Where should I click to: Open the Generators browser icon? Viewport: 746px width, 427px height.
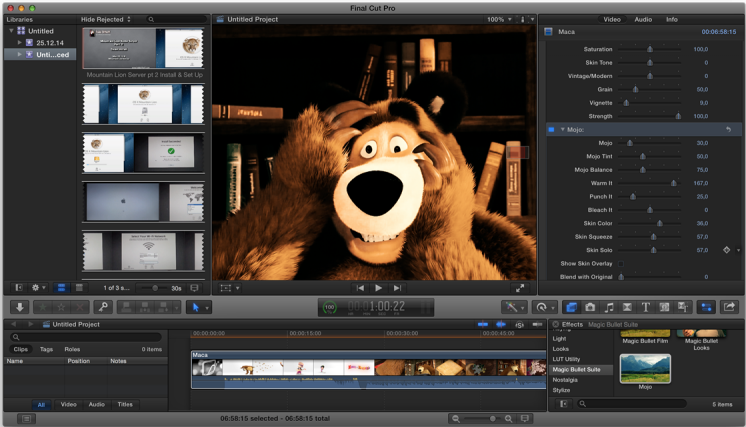point(664,307)
